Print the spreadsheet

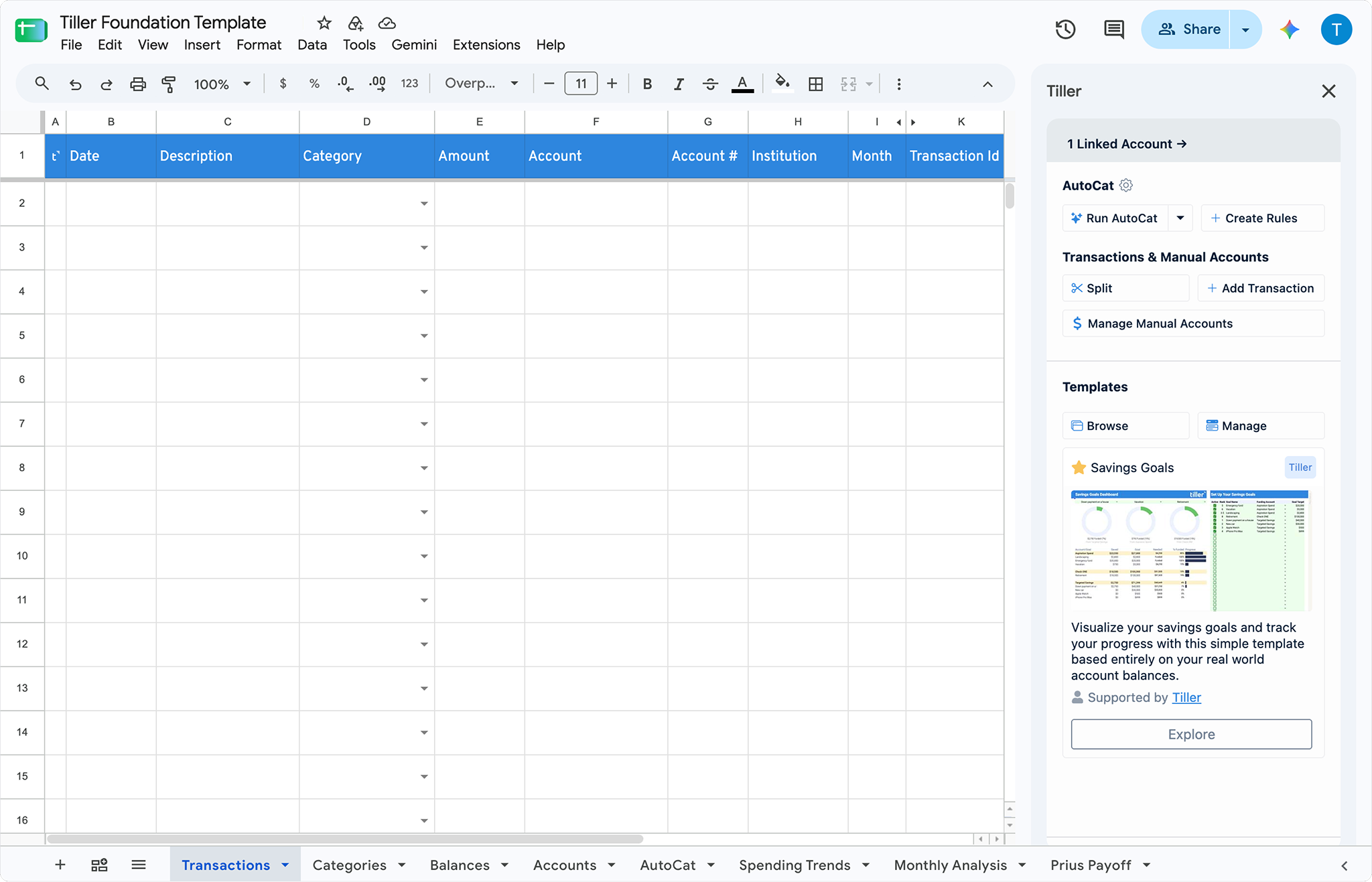pyautogui.click(x=138, y=84)
